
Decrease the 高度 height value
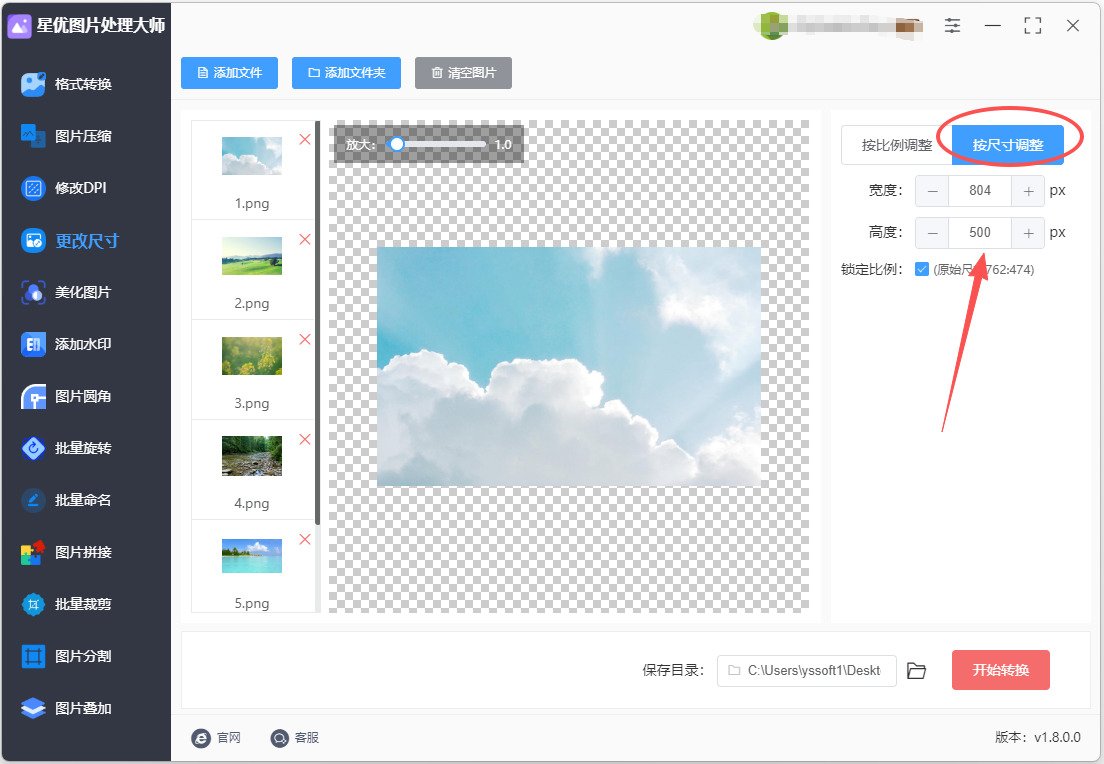[932, 233]
